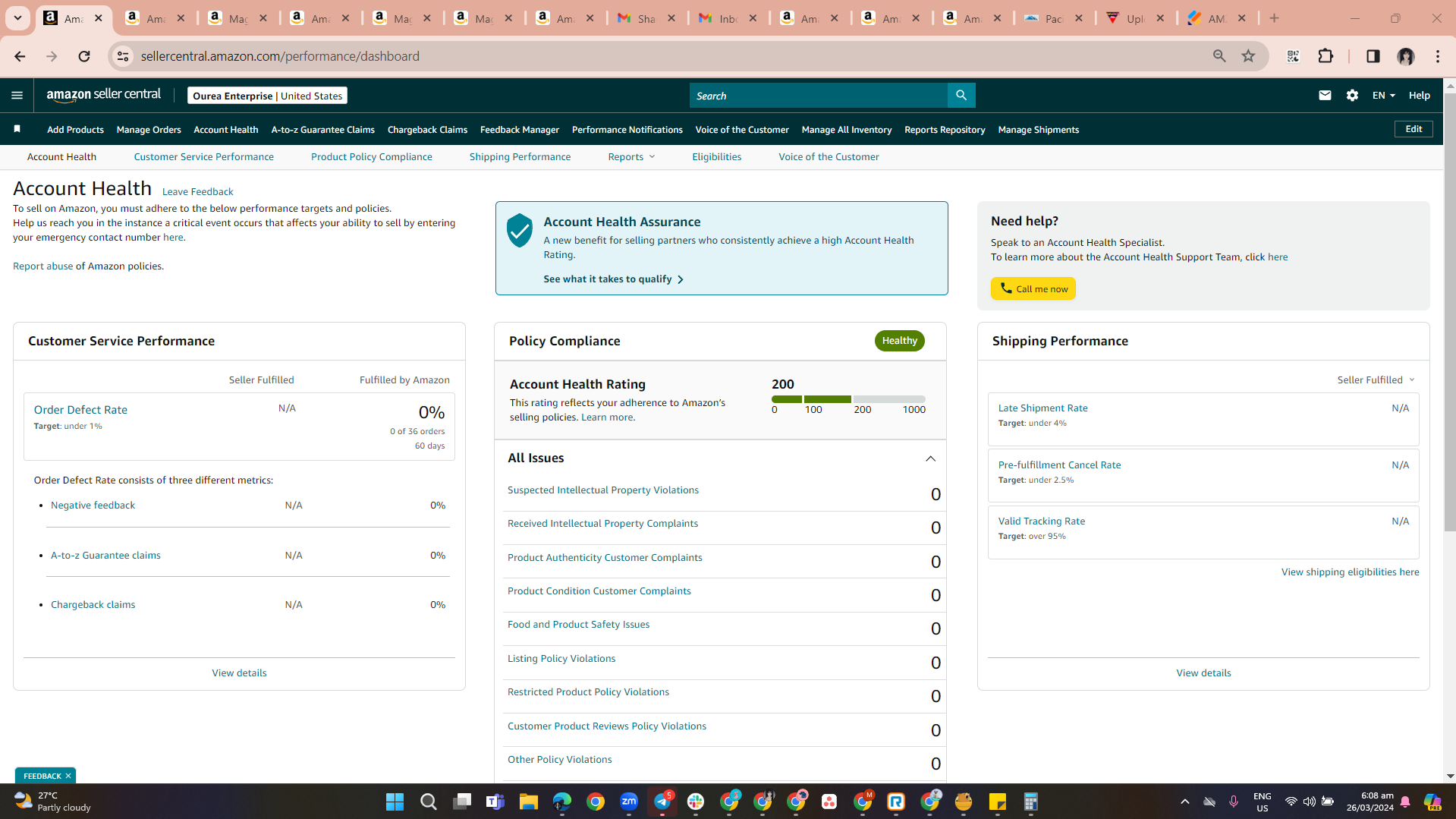Viewport: 1456px width, 819px height.
Task: Open Microsoft Teams from the taskbar
Action: (495, 802)
